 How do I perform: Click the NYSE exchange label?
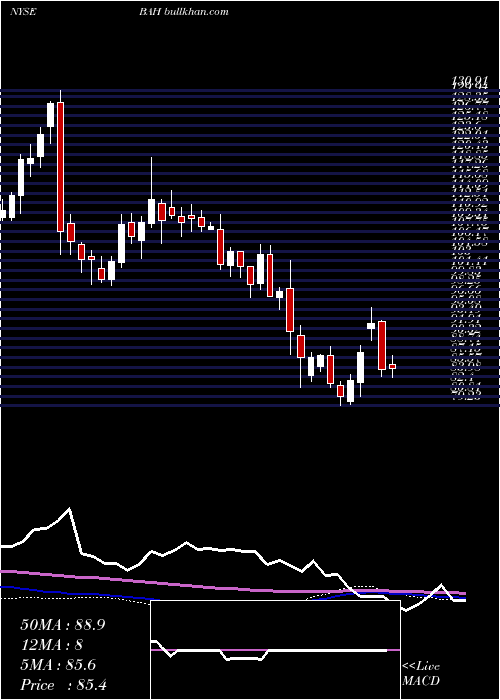pyautogui.click(x=23, y=12)
